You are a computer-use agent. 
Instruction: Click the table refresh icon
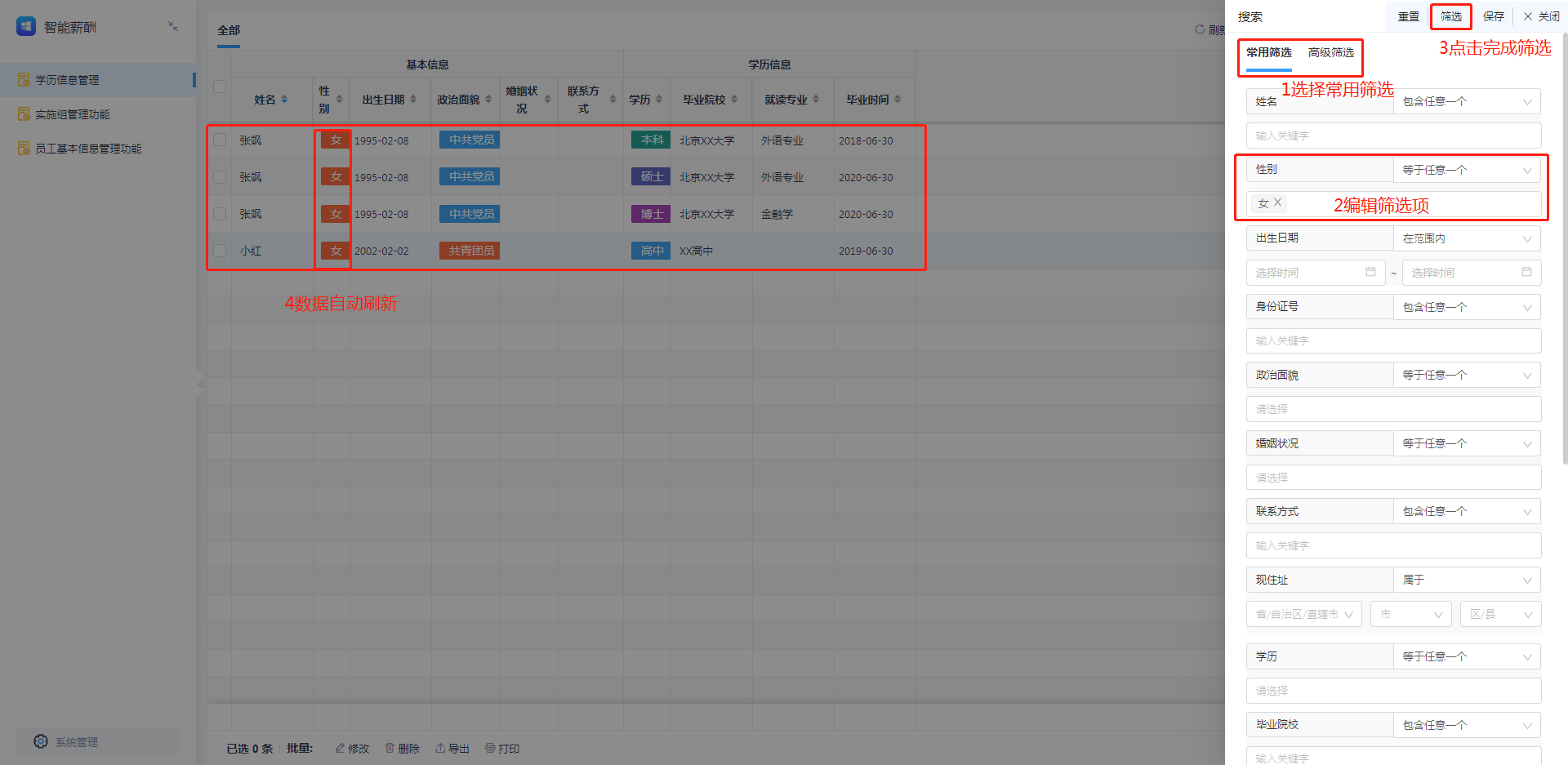pos(1200,29)
